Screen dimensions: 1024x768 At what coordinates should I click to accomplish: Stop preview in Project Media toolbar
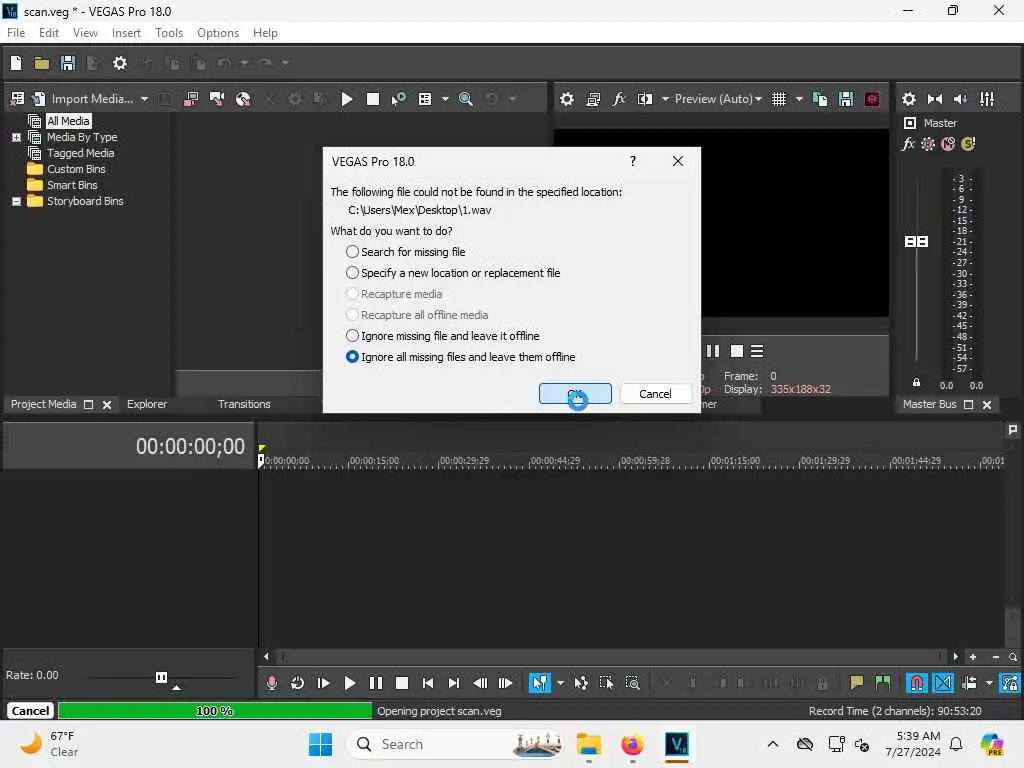click(x=373, y=99)
